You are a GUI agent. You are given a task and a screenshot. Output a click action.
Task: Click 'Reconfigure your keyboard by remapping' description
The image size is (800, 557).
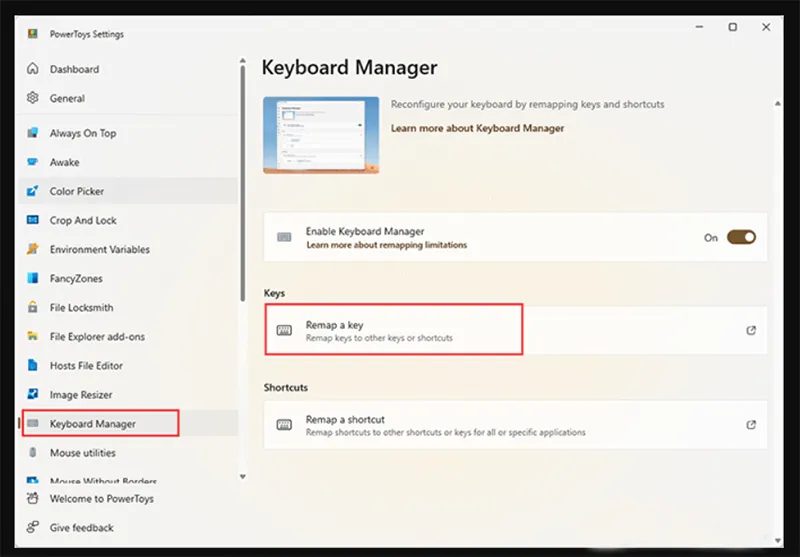click(528, 105)
